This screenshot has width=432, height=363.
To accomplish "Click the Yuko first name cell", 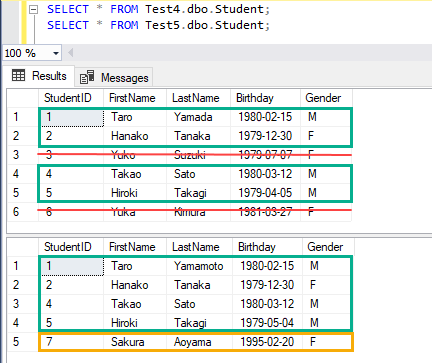I will (135, 155).
